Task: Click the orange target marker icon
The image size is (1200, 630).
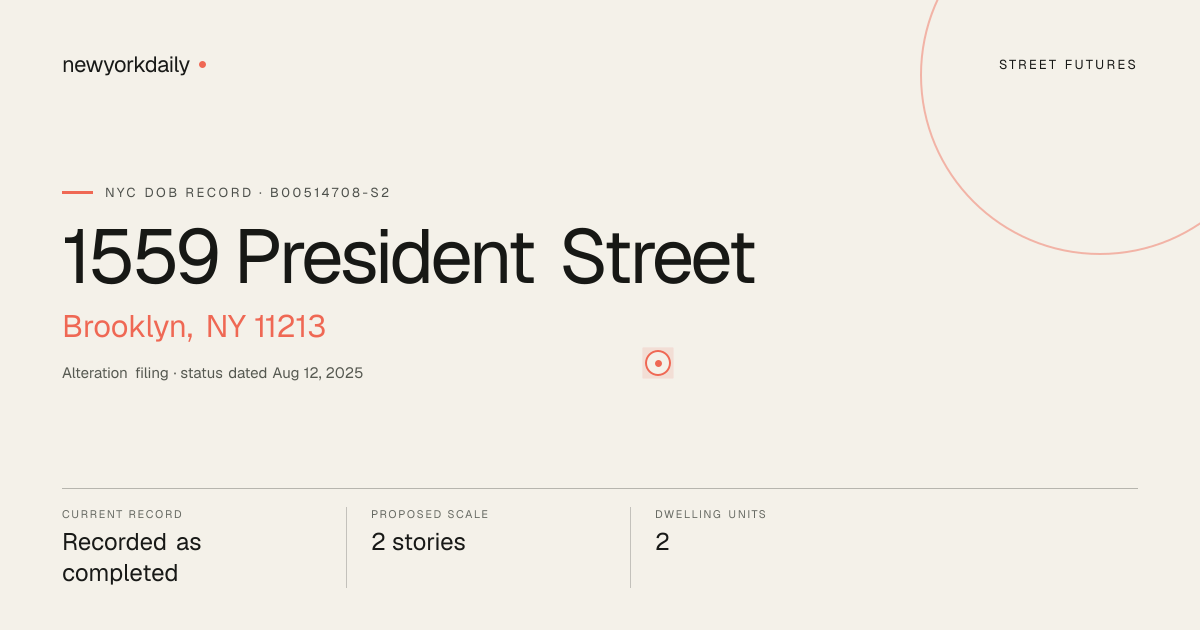Action: point(658,363)
